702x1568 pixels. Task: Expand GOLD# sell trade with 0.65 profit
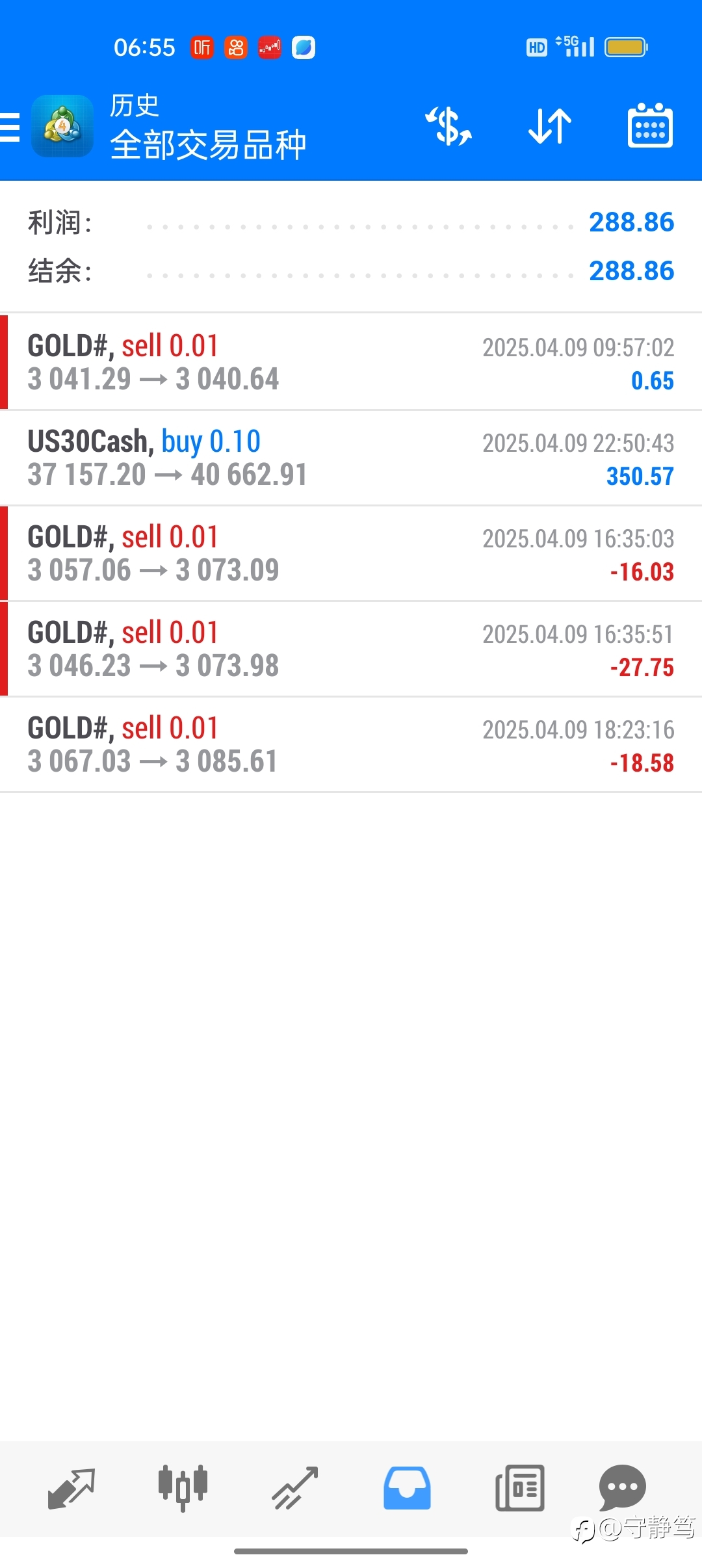tap(351, 362)
